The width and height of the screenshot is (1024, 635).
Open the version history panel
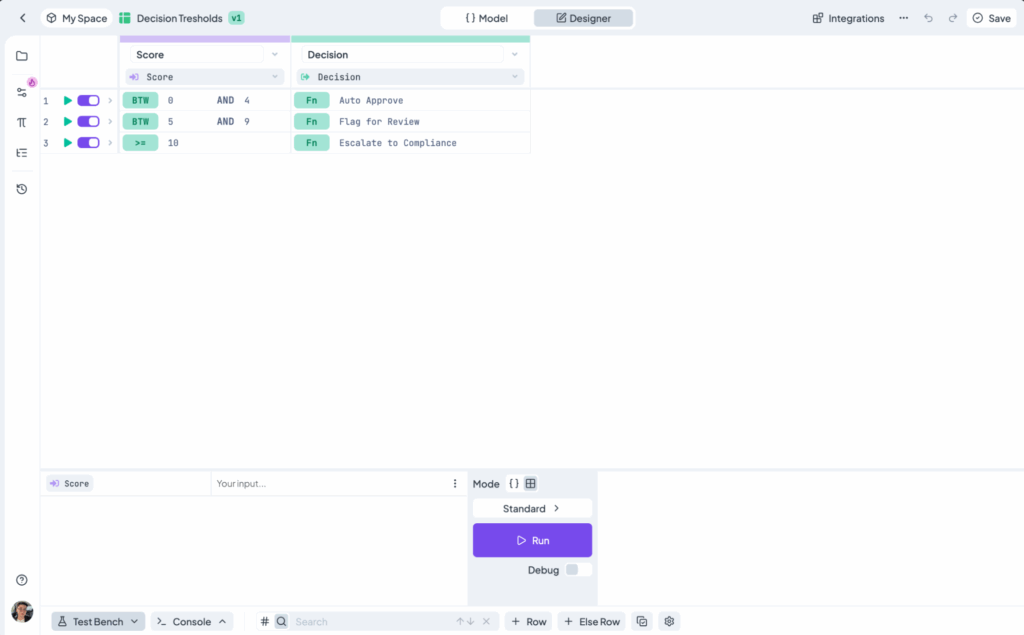pos(22,188)
